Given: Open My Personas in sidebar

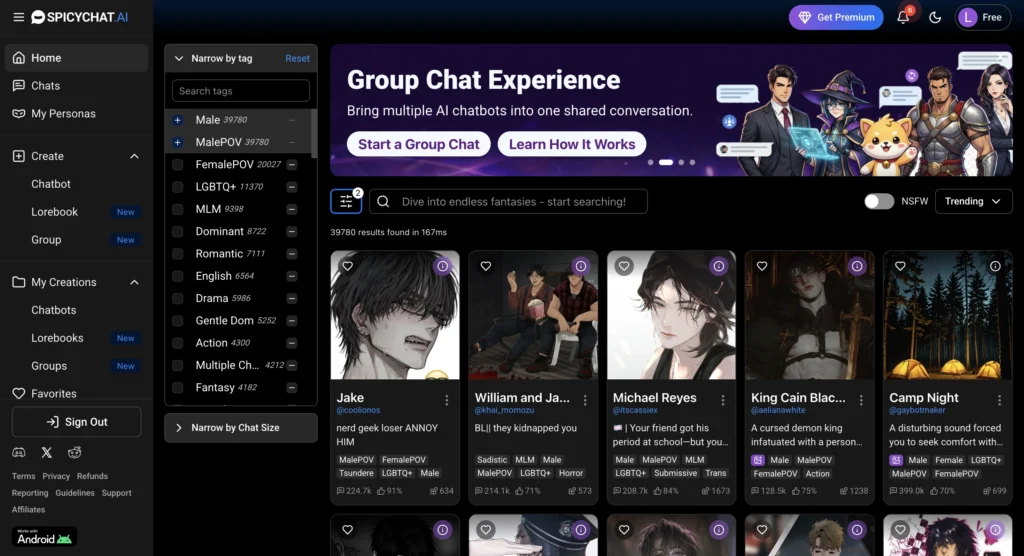Looking at the screenshot, I should click(76, 114).
